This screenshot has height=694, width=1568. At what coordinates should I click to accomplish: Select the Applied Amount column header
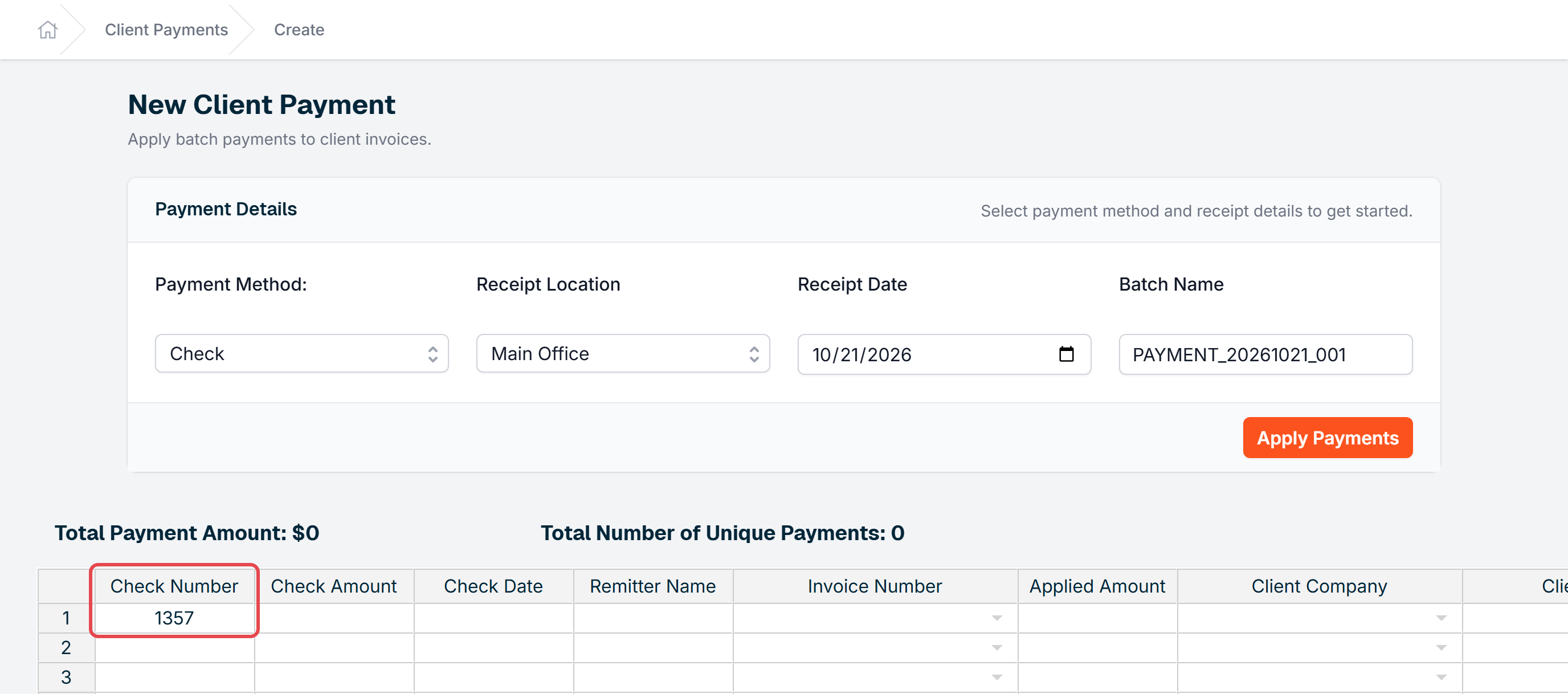click(1097, 586)
